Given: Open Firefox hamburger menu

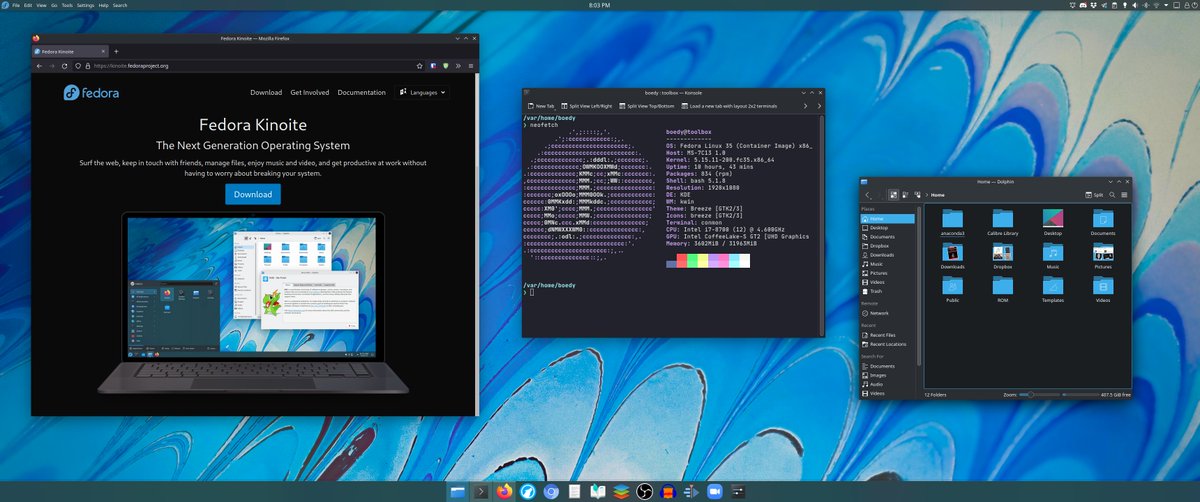Looking at the screenshot, I should [470, 66].
